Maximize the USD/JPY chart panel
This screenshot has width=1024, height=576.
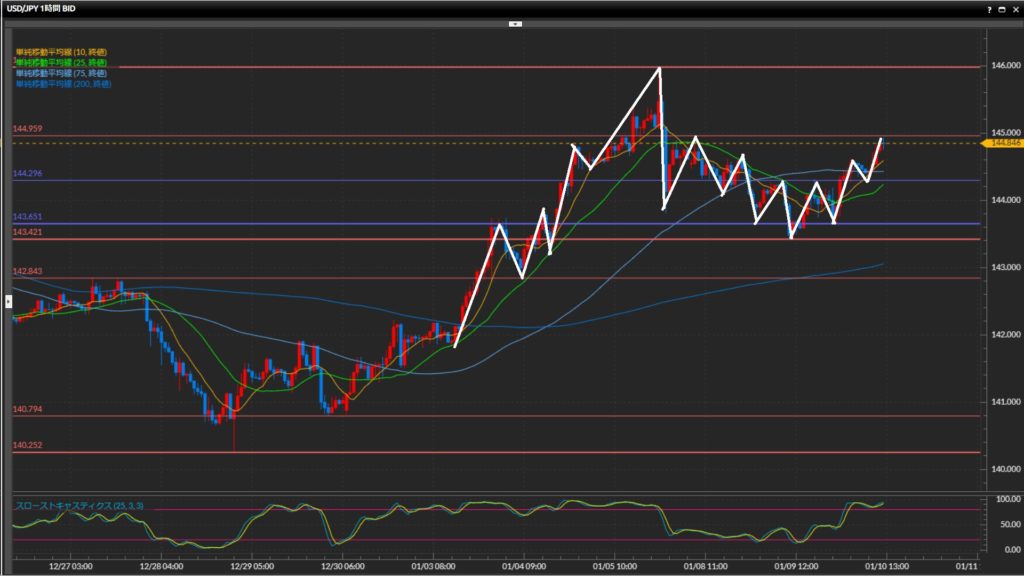[x=1002, y=8]
